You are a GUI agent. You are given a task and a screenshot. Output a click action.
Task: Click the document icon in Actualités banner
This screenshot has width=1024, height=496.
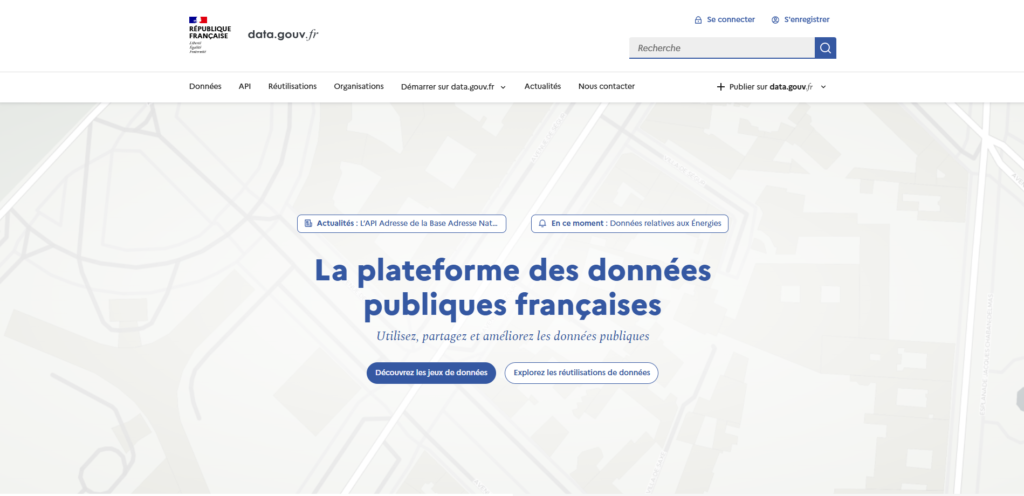pyautogui.click(x=308, y=223)
